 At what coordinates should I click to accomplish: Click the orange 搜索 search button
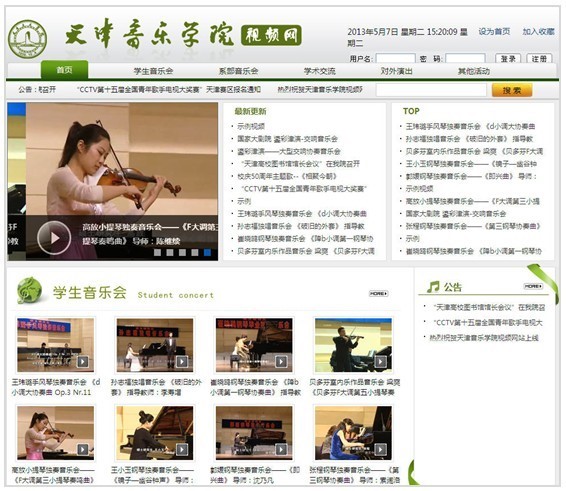pyautogui.click(x=512, y=90)
